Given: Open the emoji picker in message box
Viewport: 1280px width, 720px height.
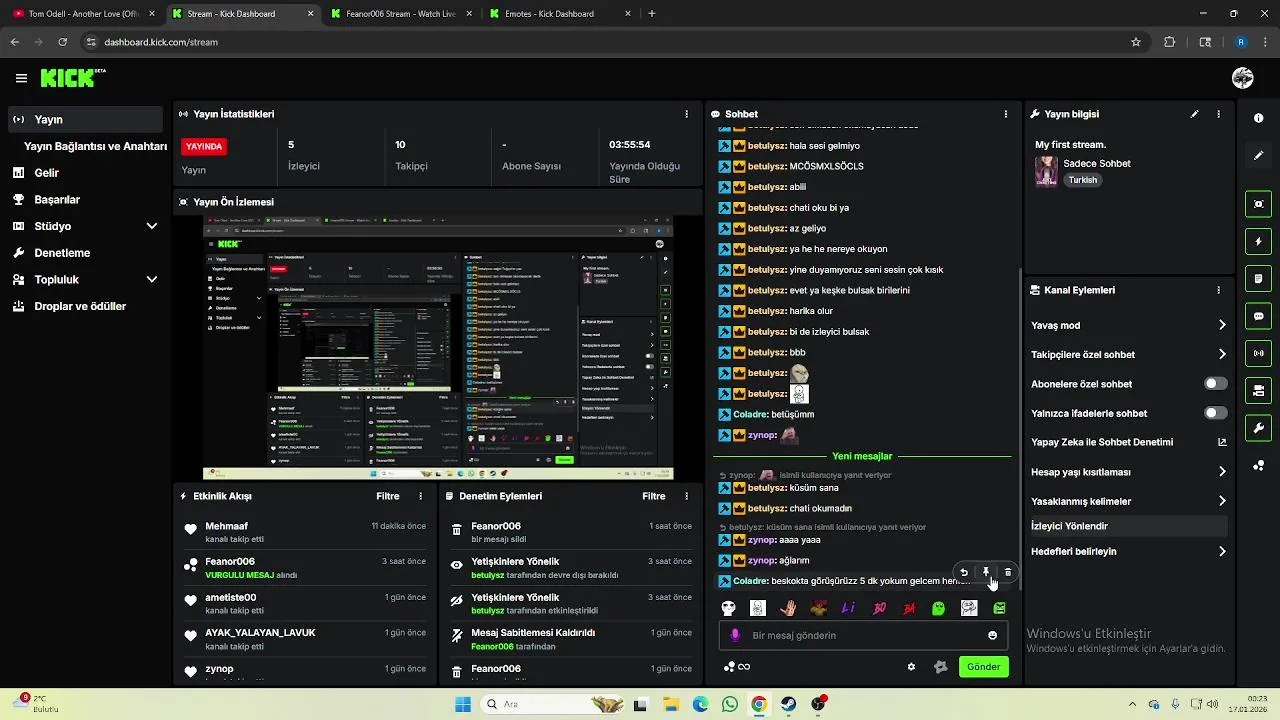Looking at the screenshot, I should pyautogui.click(x=992, y=635).
